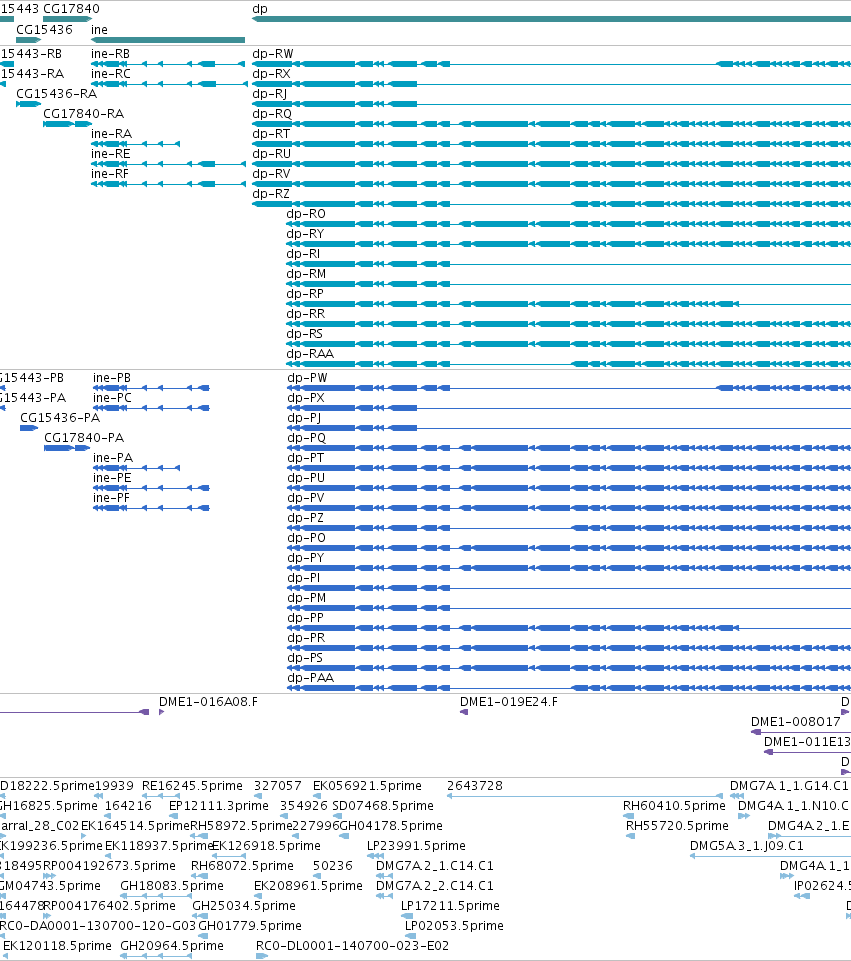Viewport: 851px width, 961px height.
Task: Select the dp gene label
Action: (260, 9)
